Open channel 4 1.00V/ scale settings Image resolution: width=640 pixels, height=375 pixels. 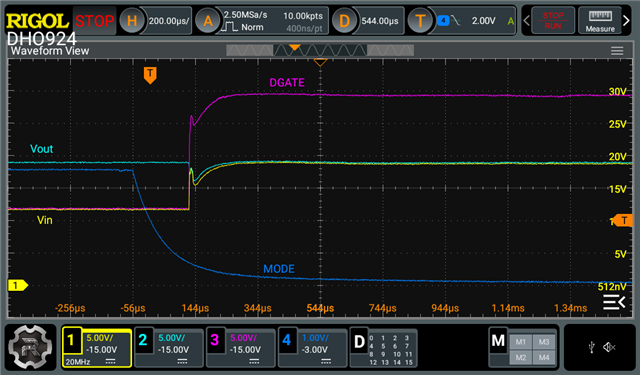322,344
